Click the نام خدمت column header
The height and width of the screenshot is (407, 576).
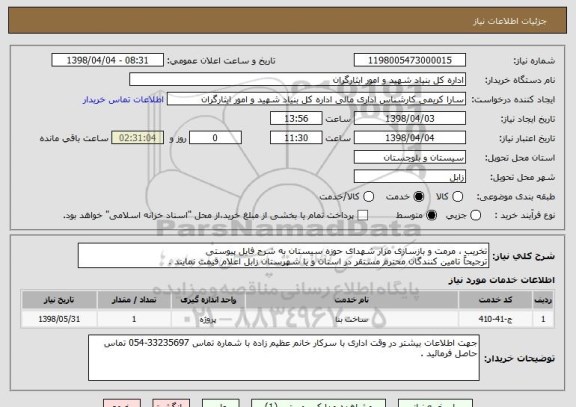[352, 300]
